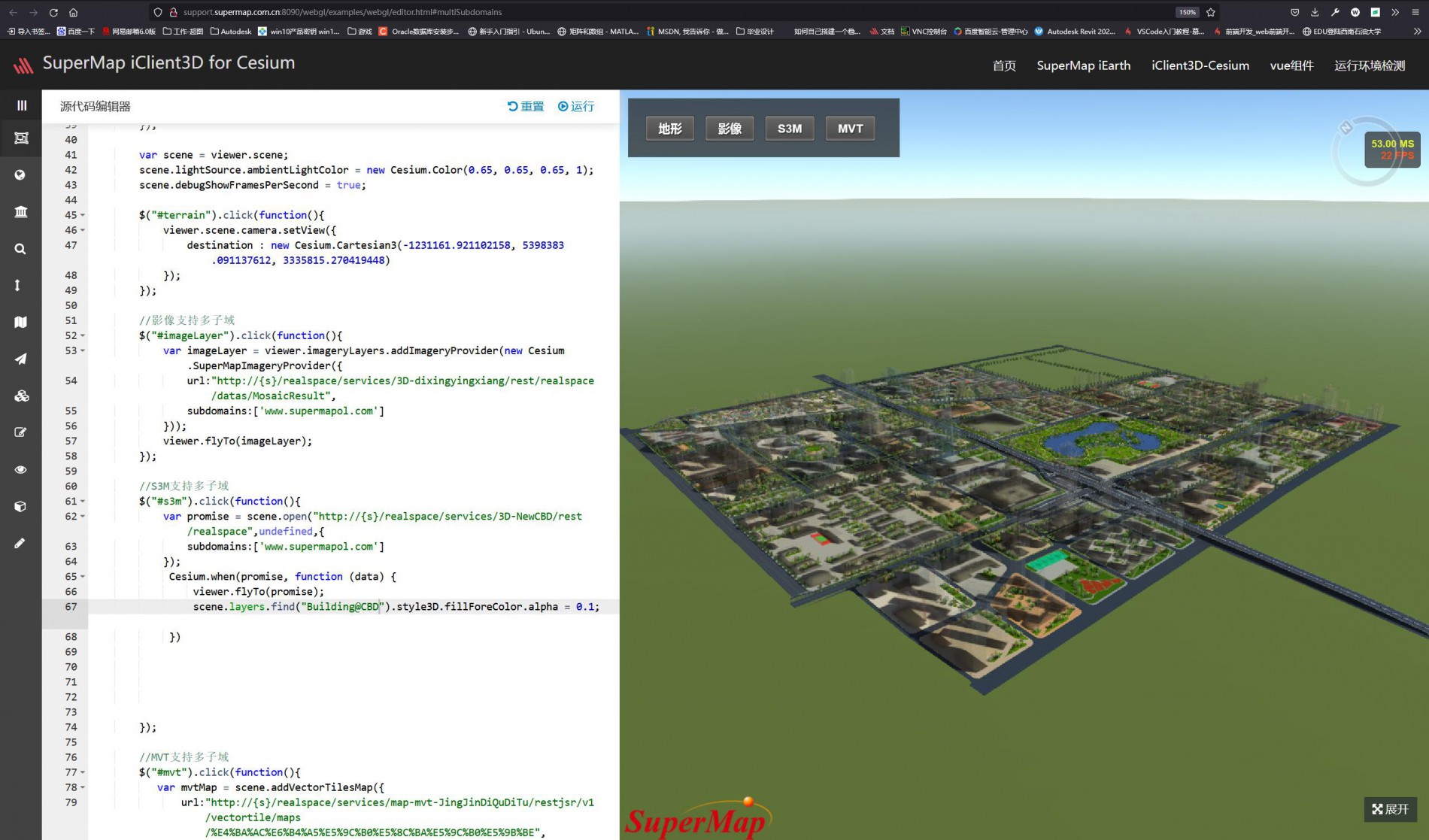Collapse code fold at line 77
This screenshot has width=1429, height=840.
point(83,772)
